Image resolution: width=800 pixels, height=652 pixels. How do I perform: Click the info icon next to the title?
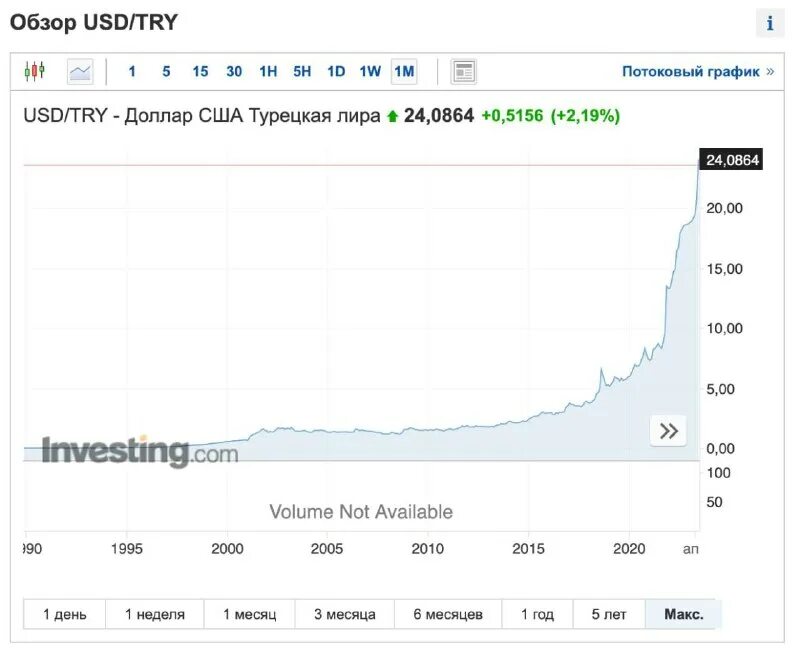(x=769, y=24)
